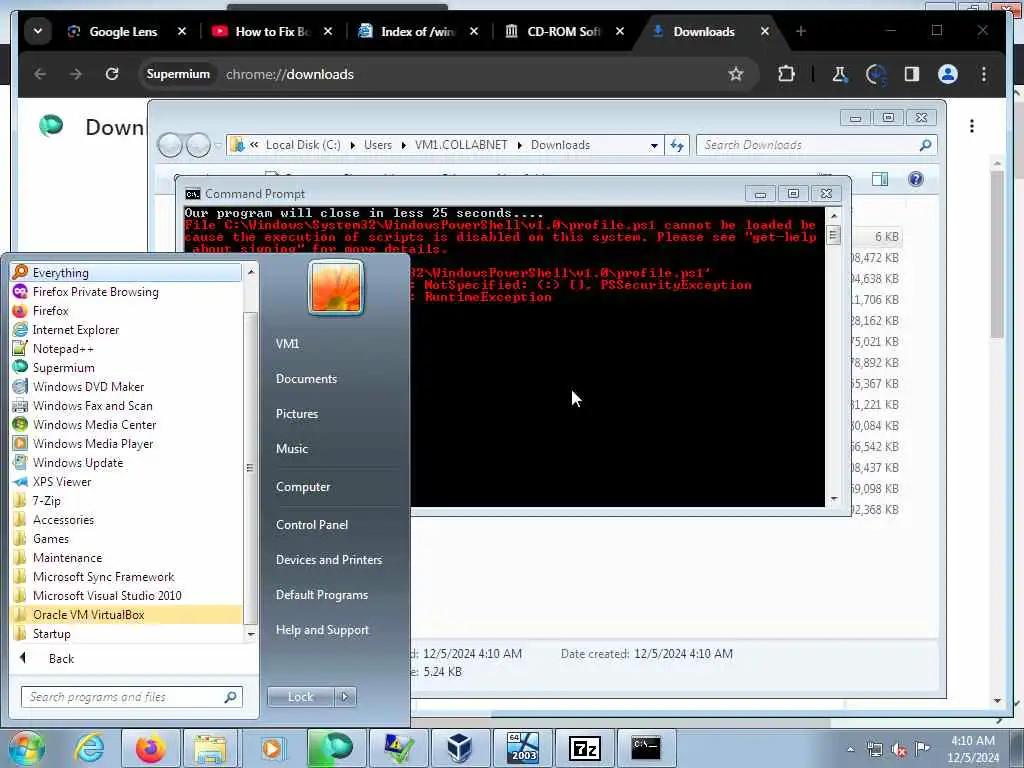Image resolution: width=1024 pixels, height=768 pixels.
Task: Open browser Extensions puzzle icon
Action: tap(786, 74)
